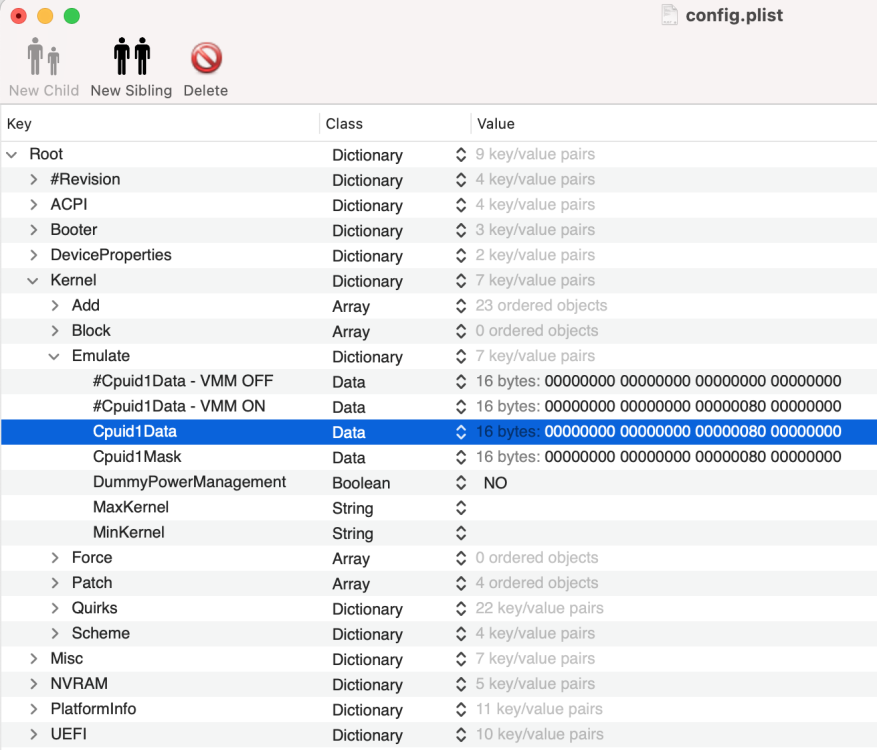Expand the NVRAM dictionary
The height and width of the screenshot is (750, 877).
34,683
